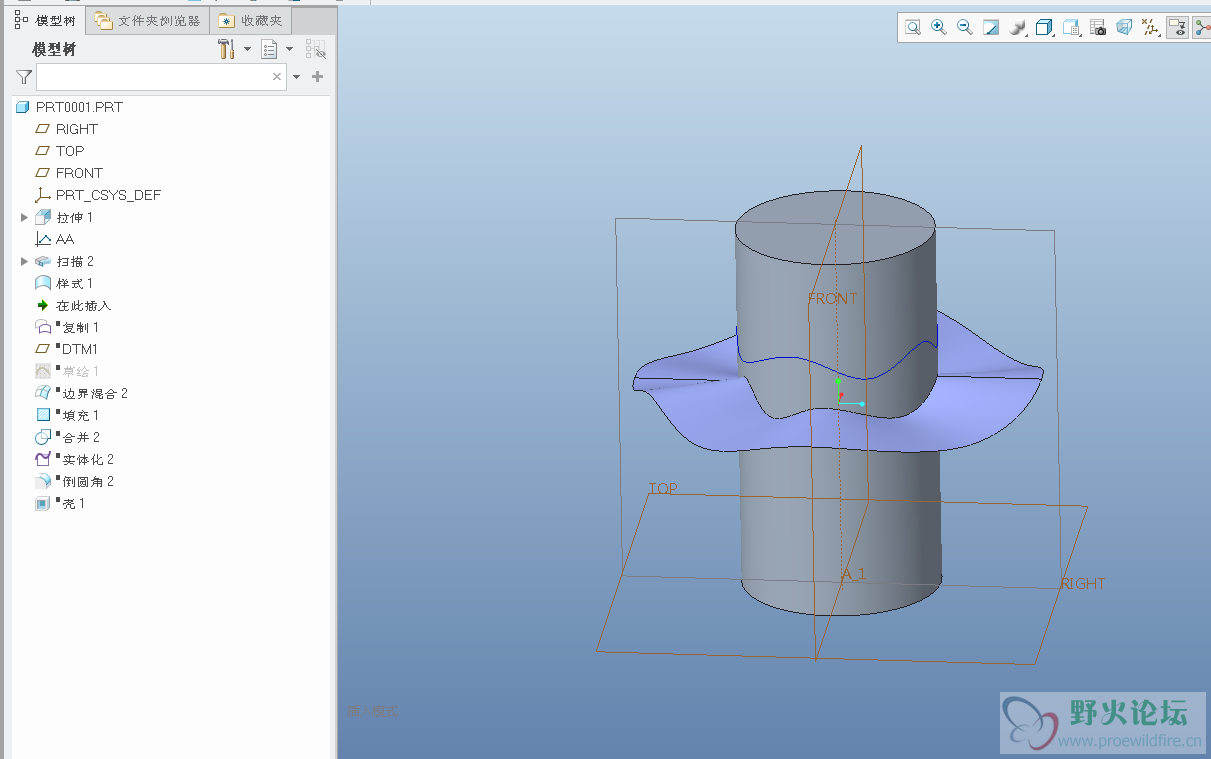Select the 复制 1 feature
Screen dimensions: 1211x759
pyautogui.click(x=67, y=327)
